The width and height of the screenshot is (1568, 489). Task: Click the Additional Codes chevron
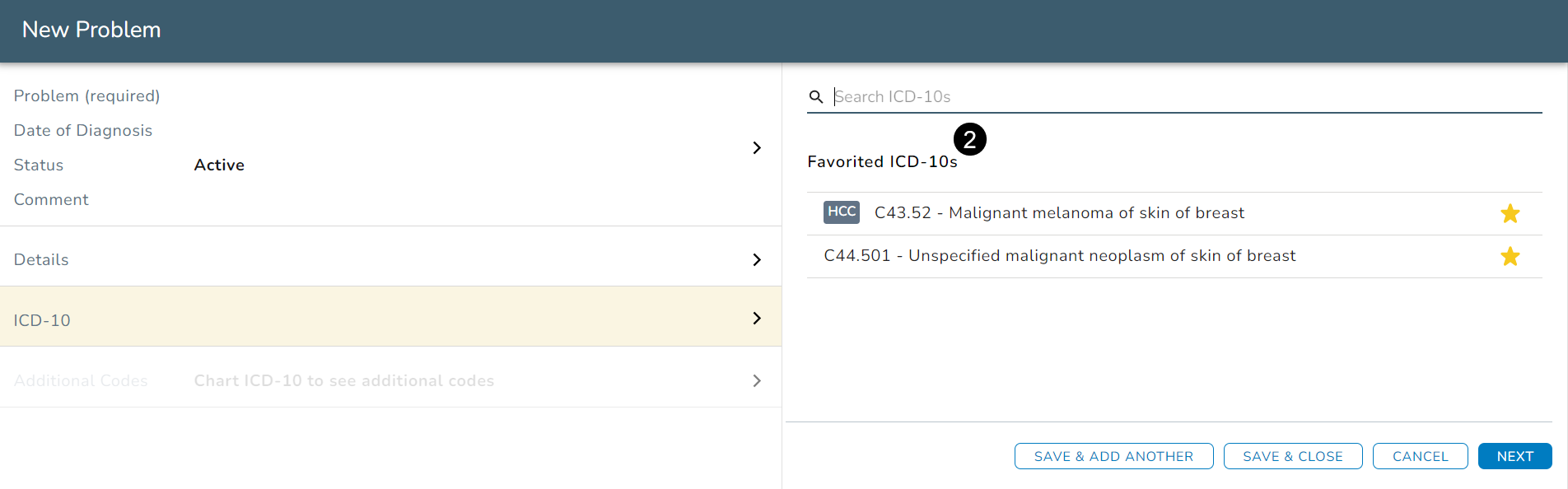point(757,380)
